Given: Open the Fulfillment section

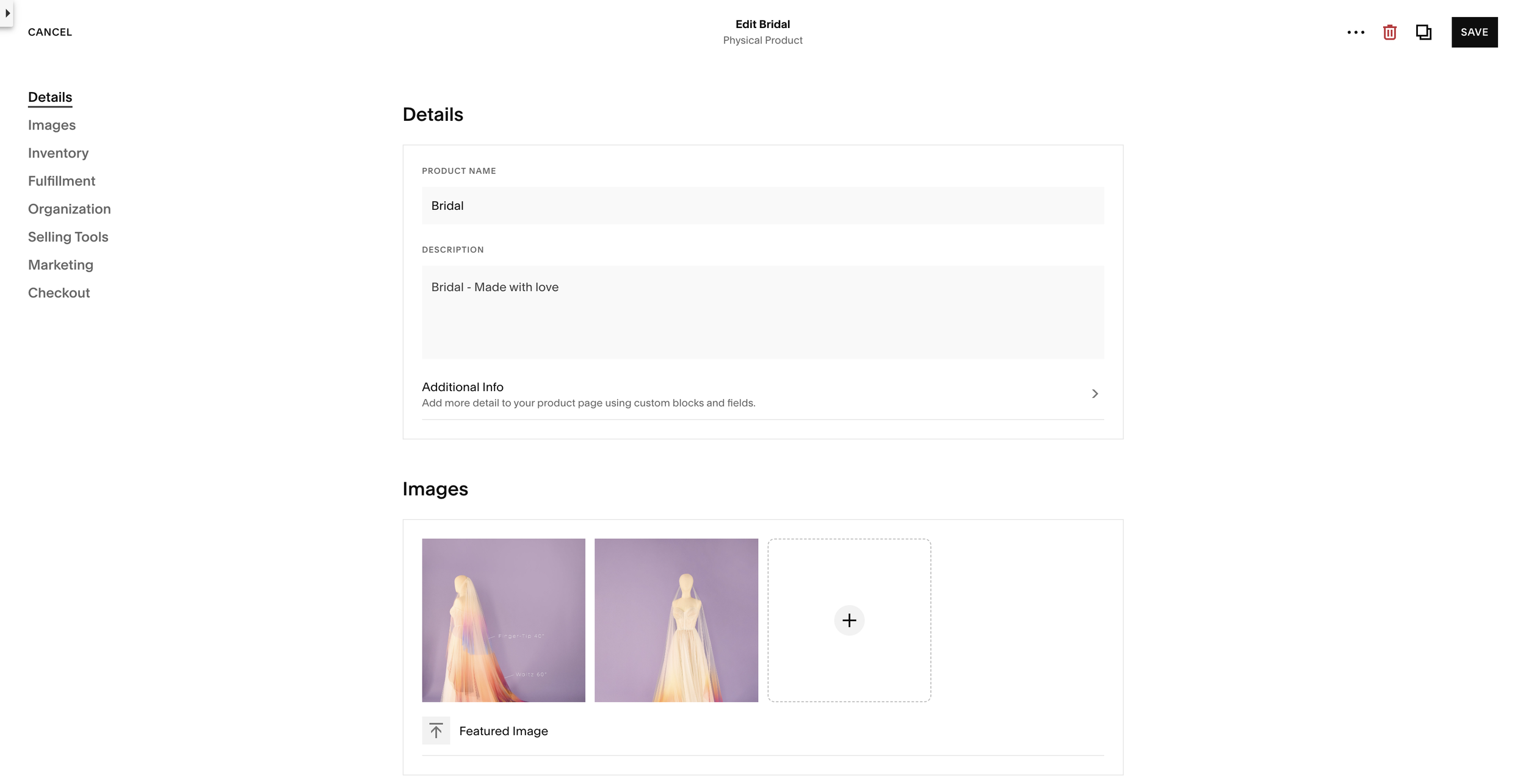Looking at the screenshot, I should (x=61, y=181).
